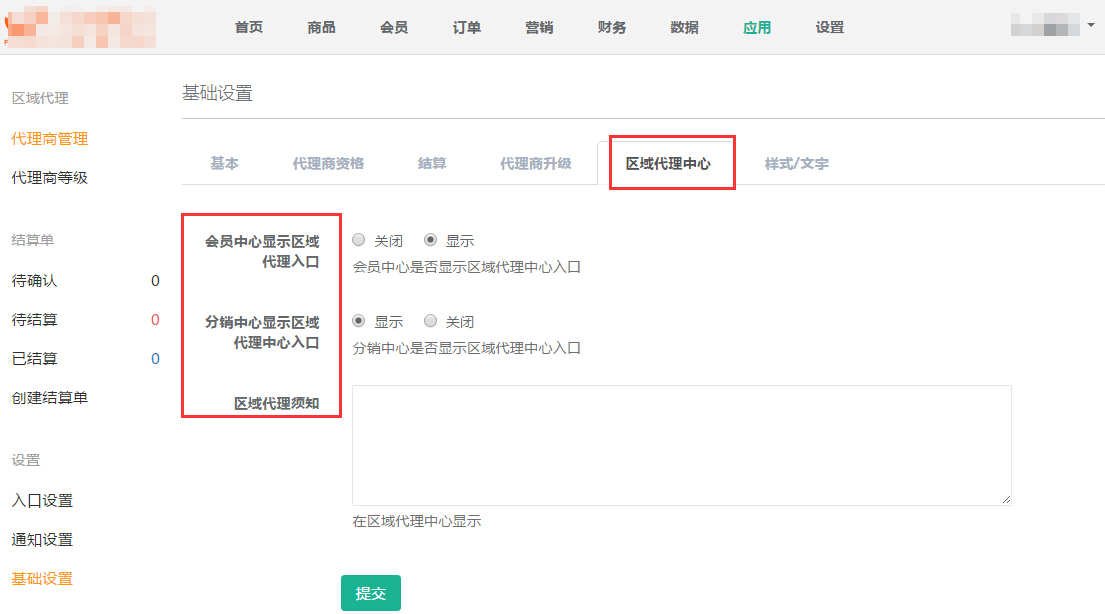Switch to the 结算 tab
Viewport: 1105px width, 614px height.
tap(432, 163)
